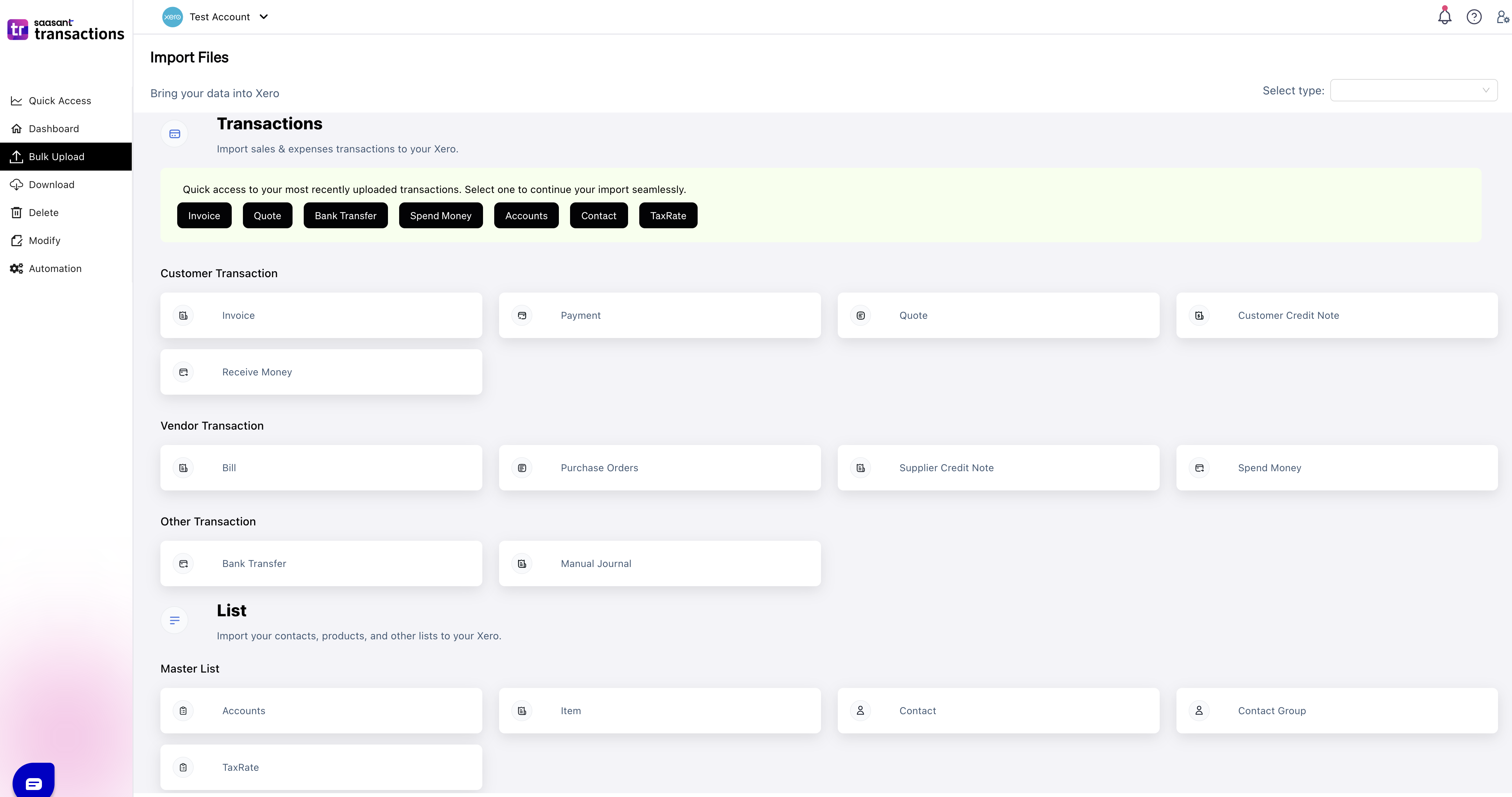The width and height of the screenshot is (1512, 797).
Task: Click the Spend Money quick access button
Action: coord(441,215)
